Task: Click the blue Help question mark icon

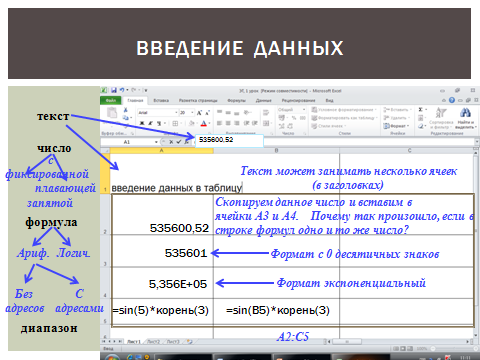Action: pos(452,100)
